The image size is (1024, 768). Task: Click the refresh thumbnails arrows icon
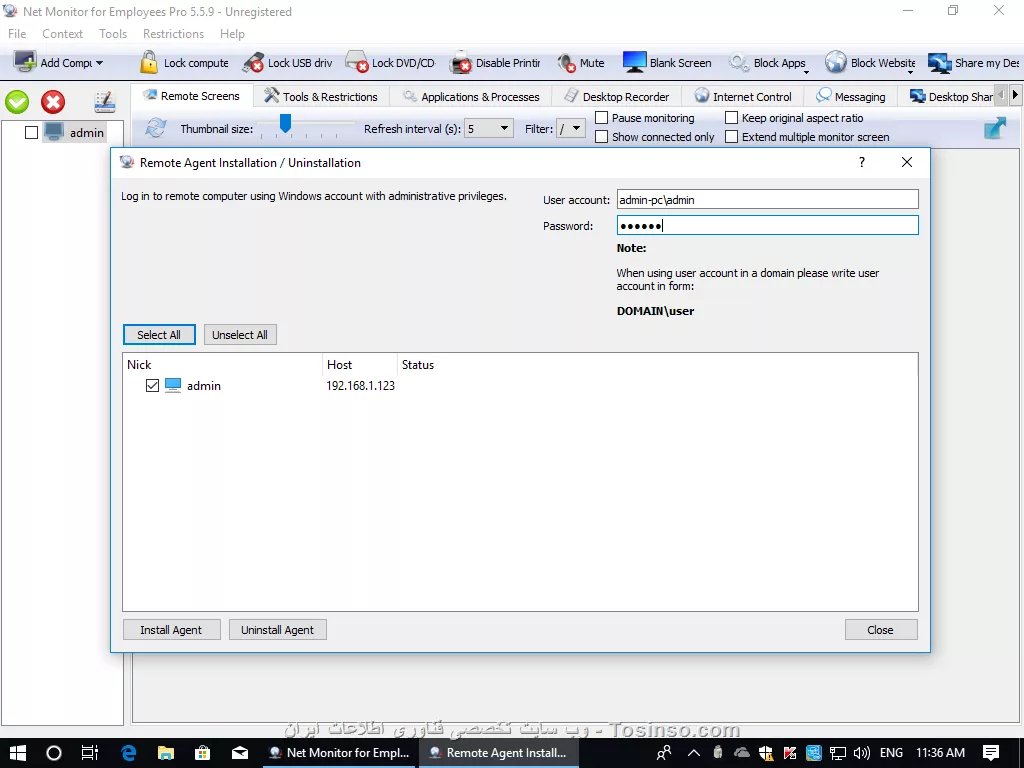(155, 127)
